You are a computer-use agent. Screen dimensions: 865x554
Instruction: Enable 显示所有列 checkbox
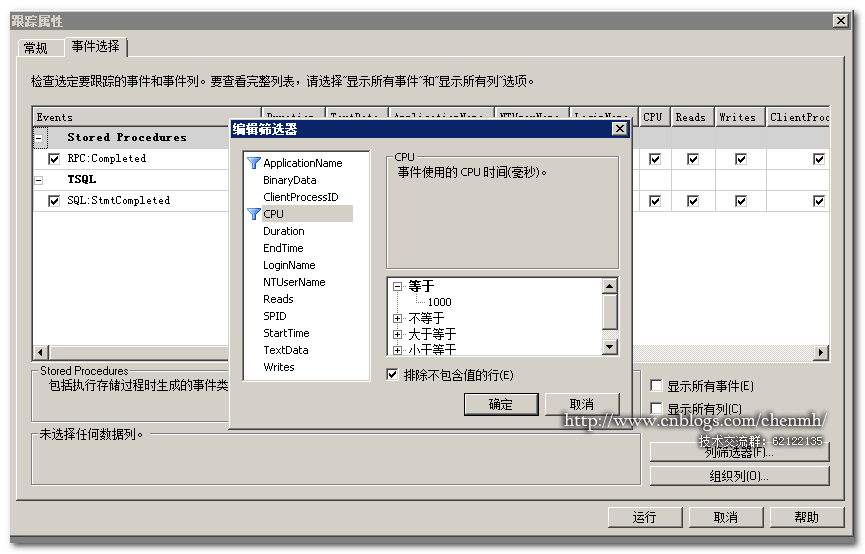tap(656, 408)
